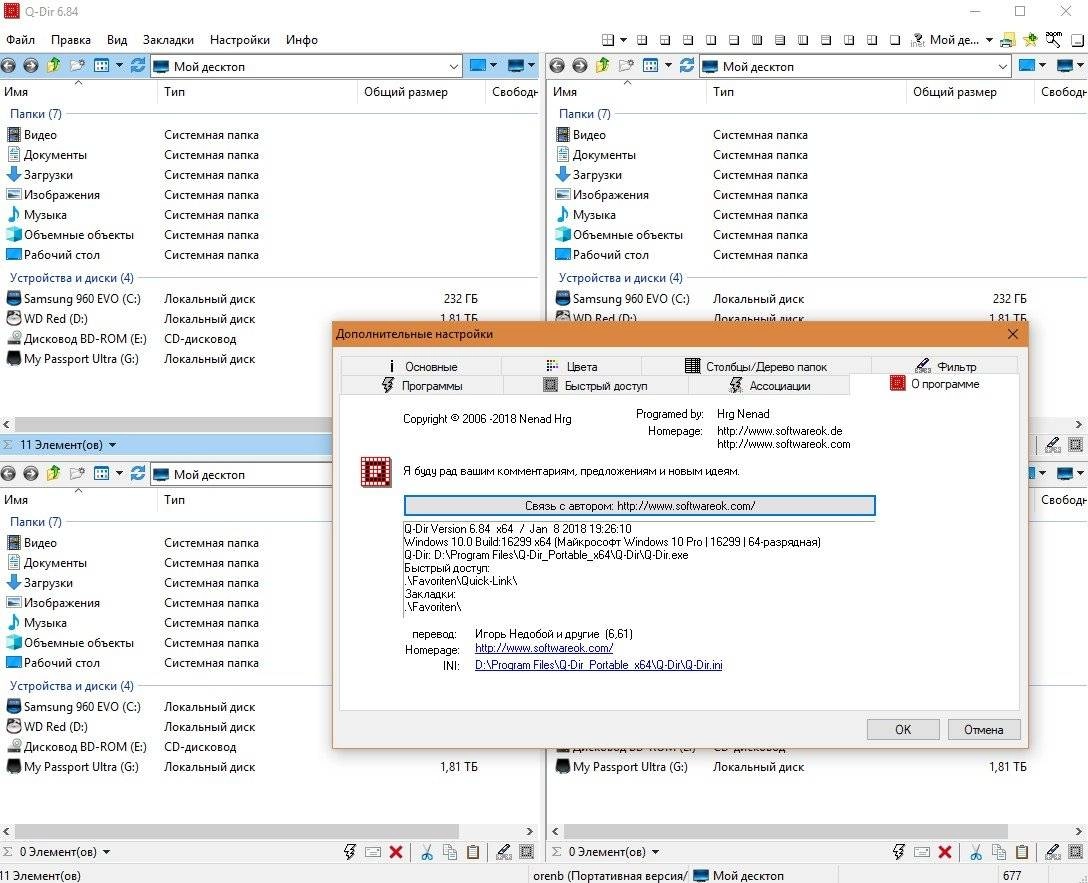Go back in the top-left pane
The width and height of the screenshot is (1088, 883).
[x=8, y=66]
